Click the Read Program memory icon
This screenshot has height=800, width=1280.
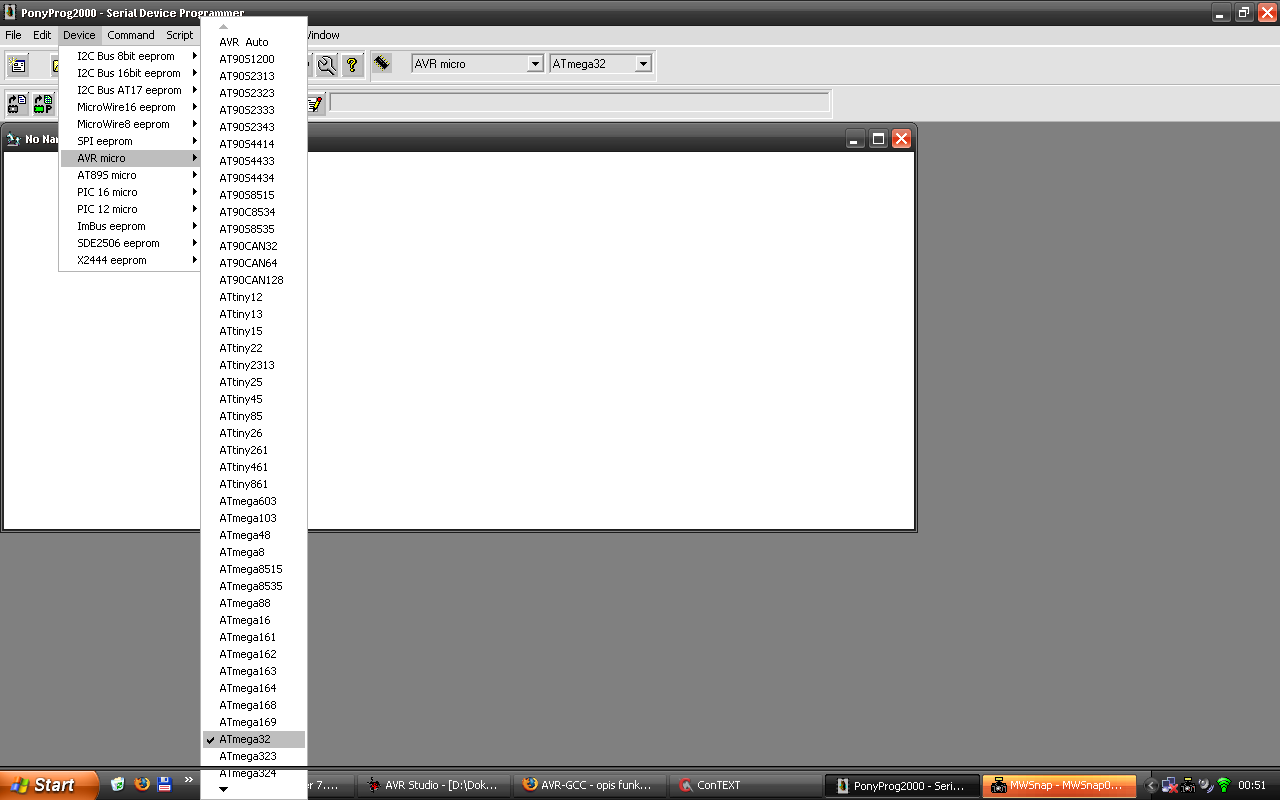pos(43,103)
